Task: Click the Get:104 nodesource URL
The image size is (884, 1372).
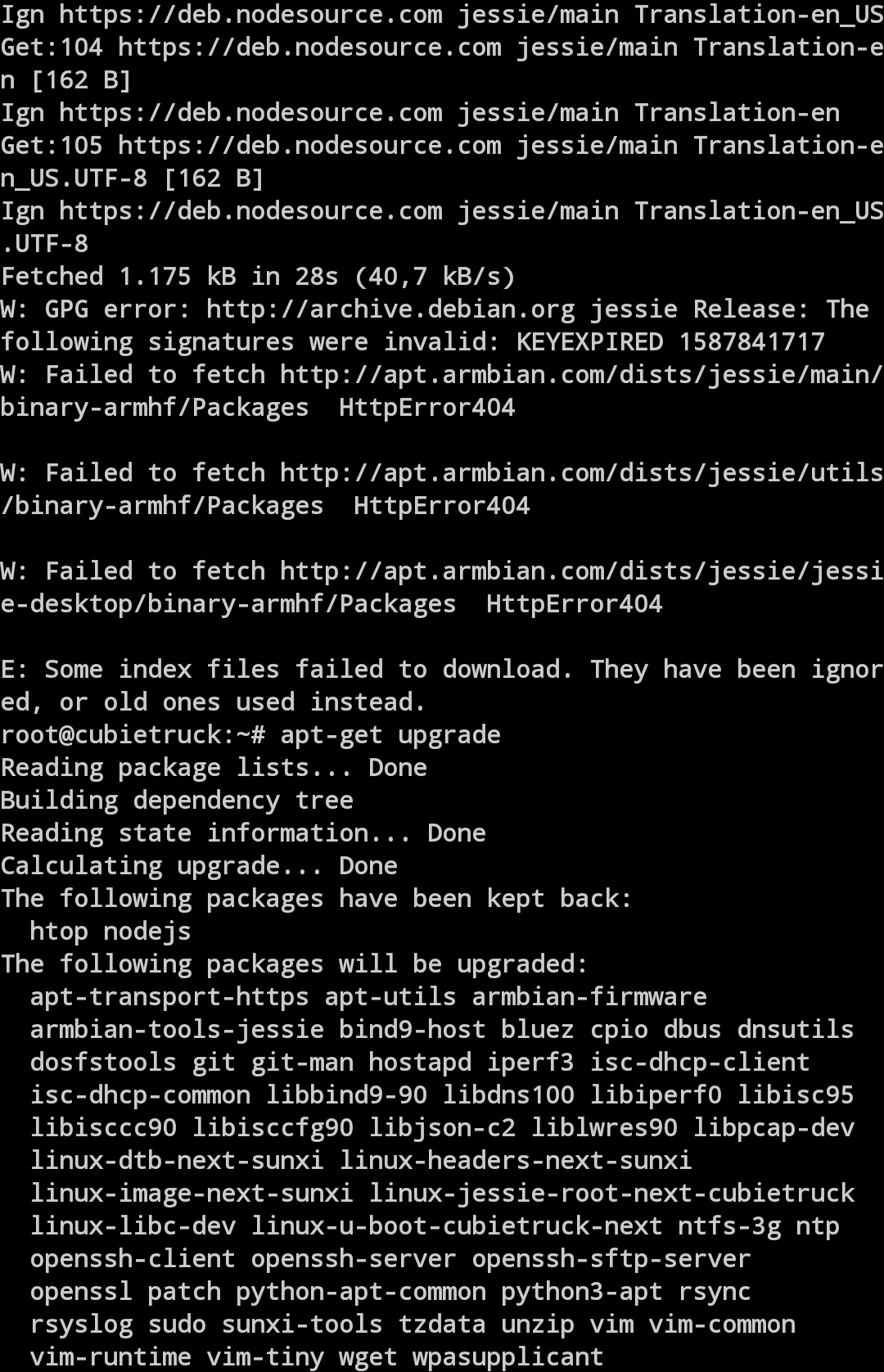Action: (x=309, y=47)
